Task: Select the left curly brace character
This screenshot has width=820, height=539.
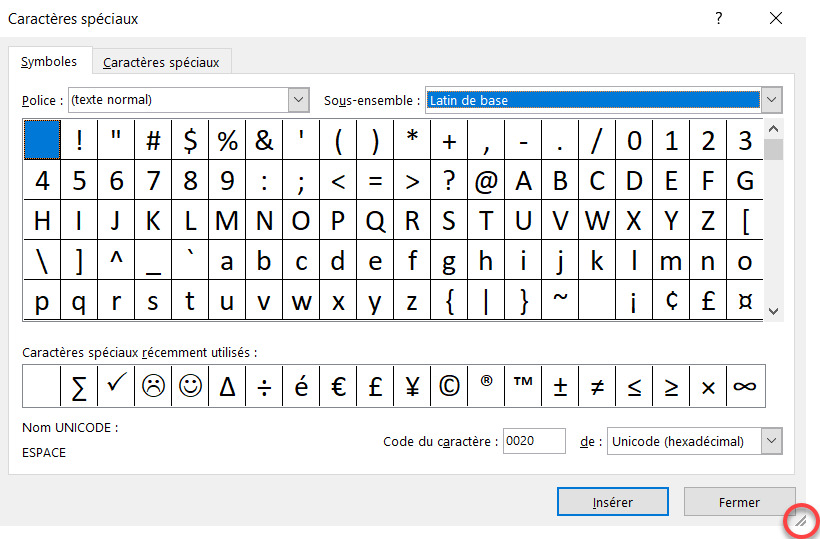Action: [449, 300]
